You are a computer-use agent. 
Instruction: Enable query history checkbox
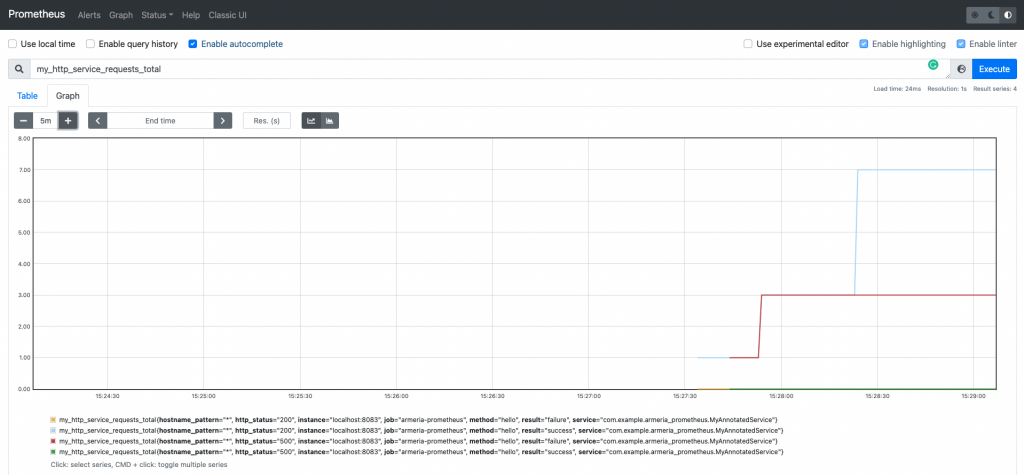pyautogui.click(x=90, y=44)
